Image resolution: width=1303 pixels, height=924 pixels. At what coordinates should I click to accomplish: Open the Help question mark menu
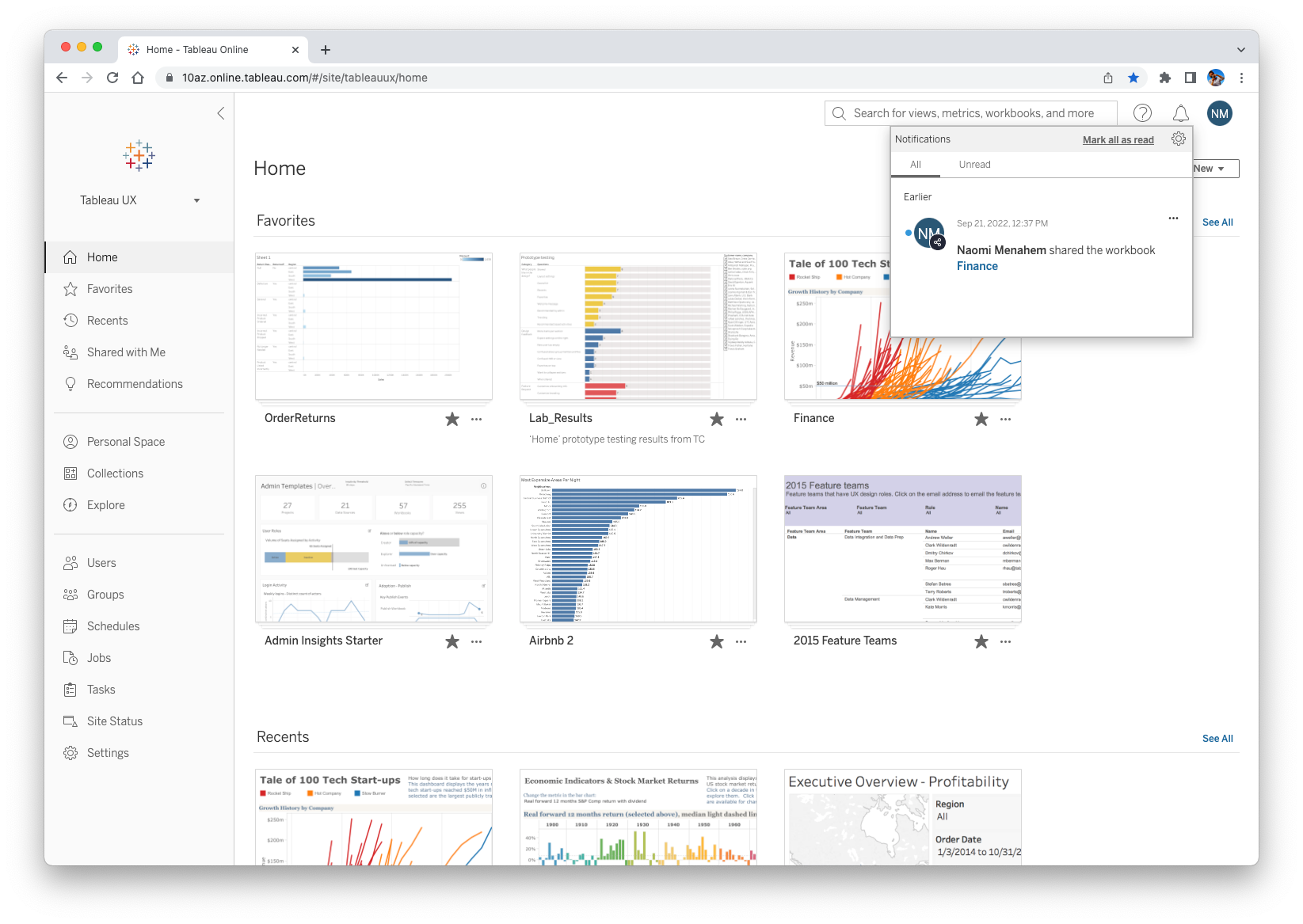pos(1142,113)
